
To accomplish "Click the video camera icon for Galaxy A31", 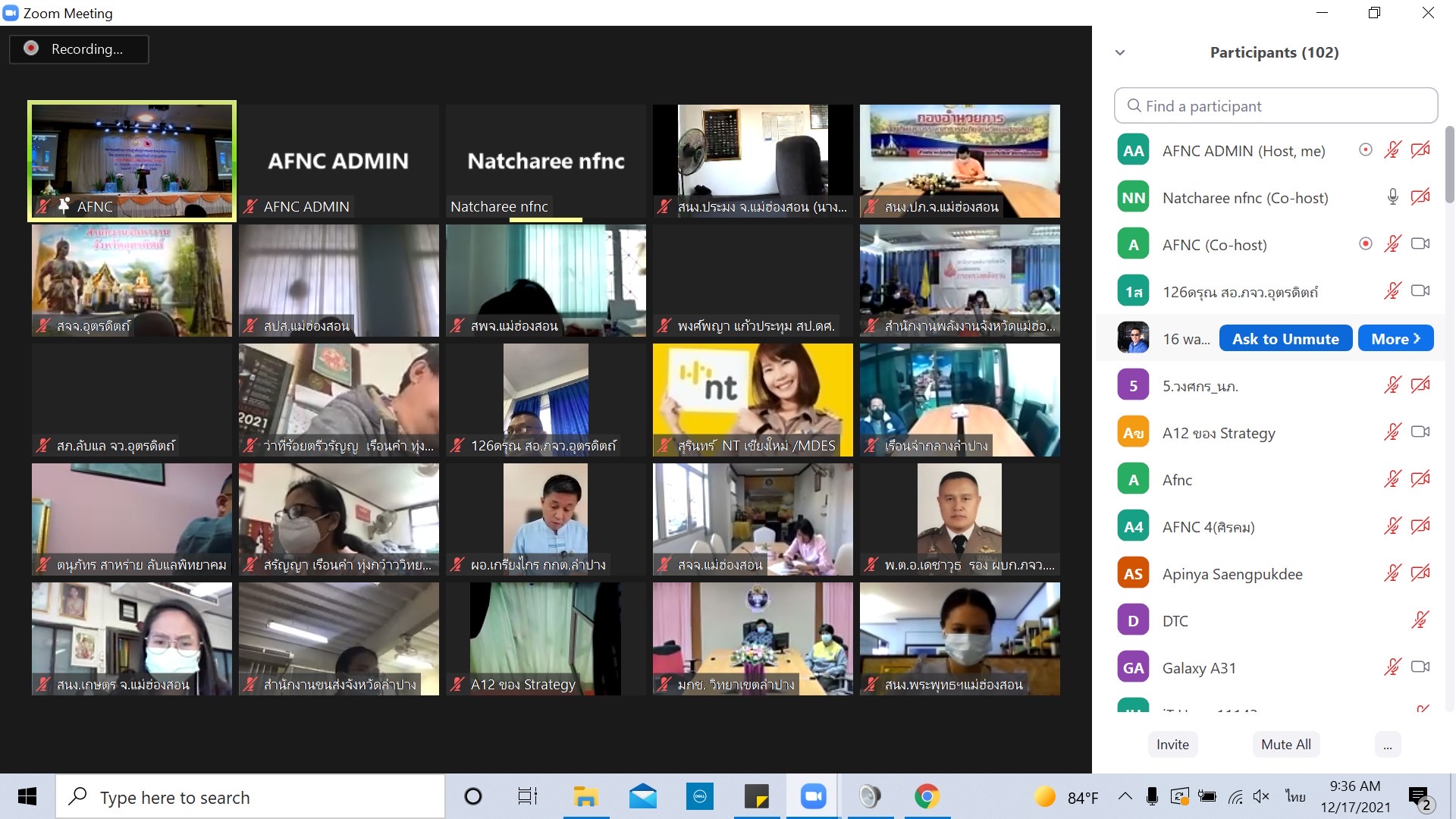I will click(1420, 667).
